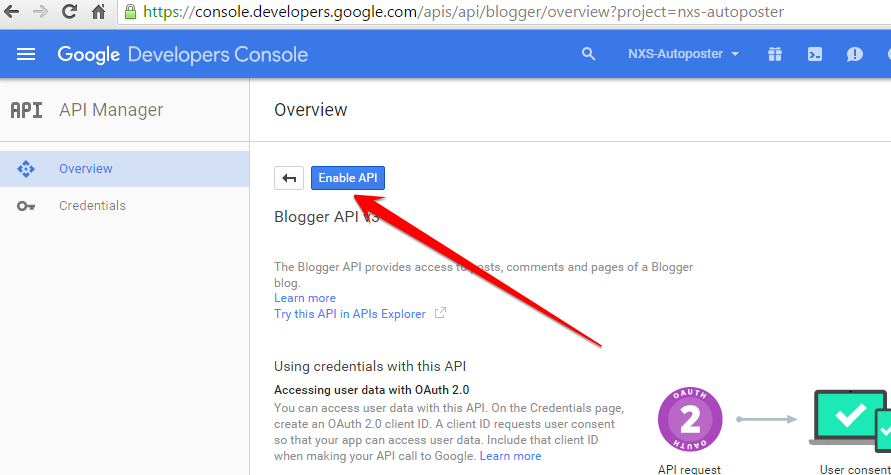This screenshot has width=891, height=475.
Task: Click Accessing user data with OAuth 2.0 text
Action: (372, 390)
